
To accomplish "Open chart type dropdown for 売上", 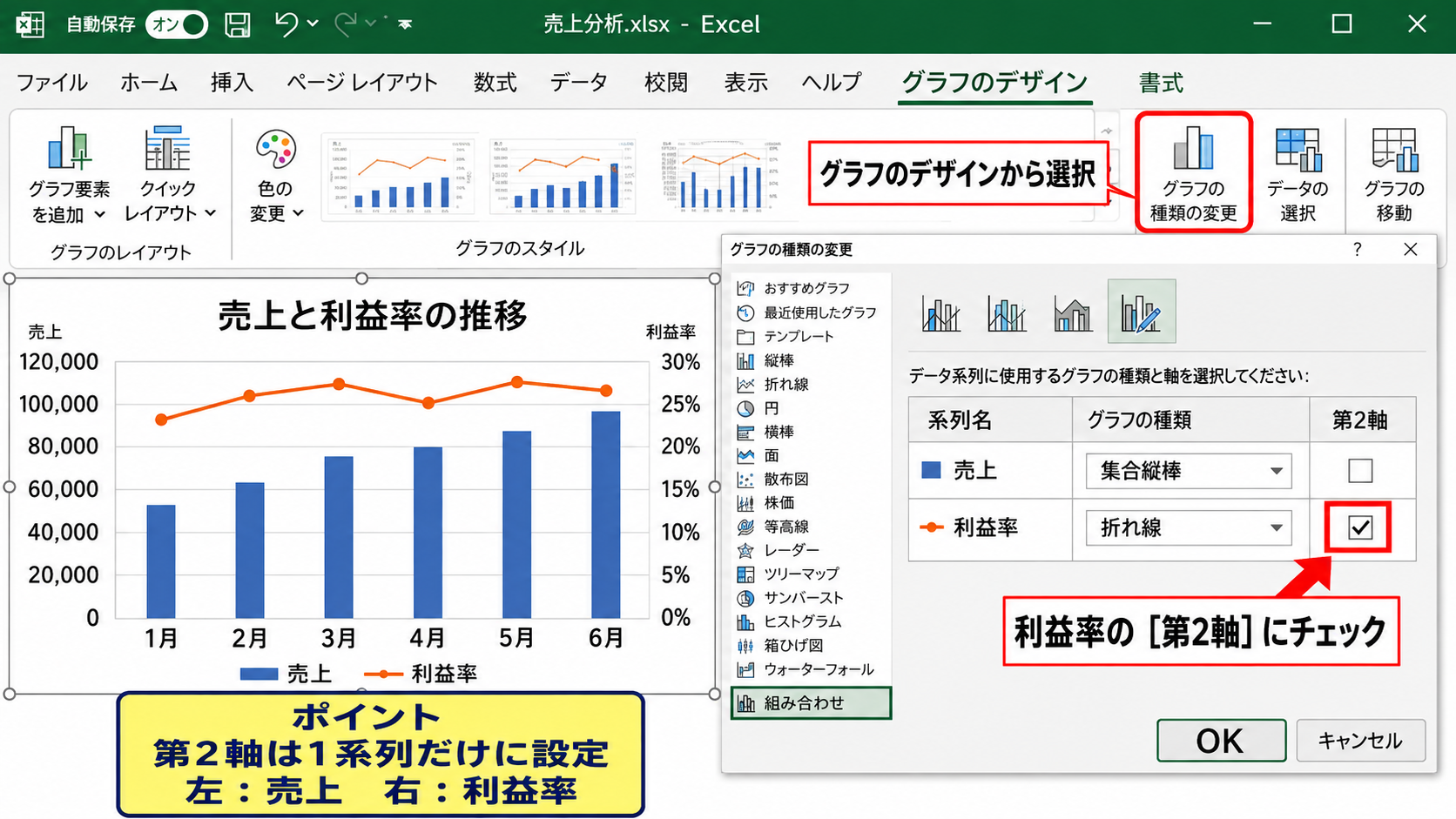I will (1189, 471).
